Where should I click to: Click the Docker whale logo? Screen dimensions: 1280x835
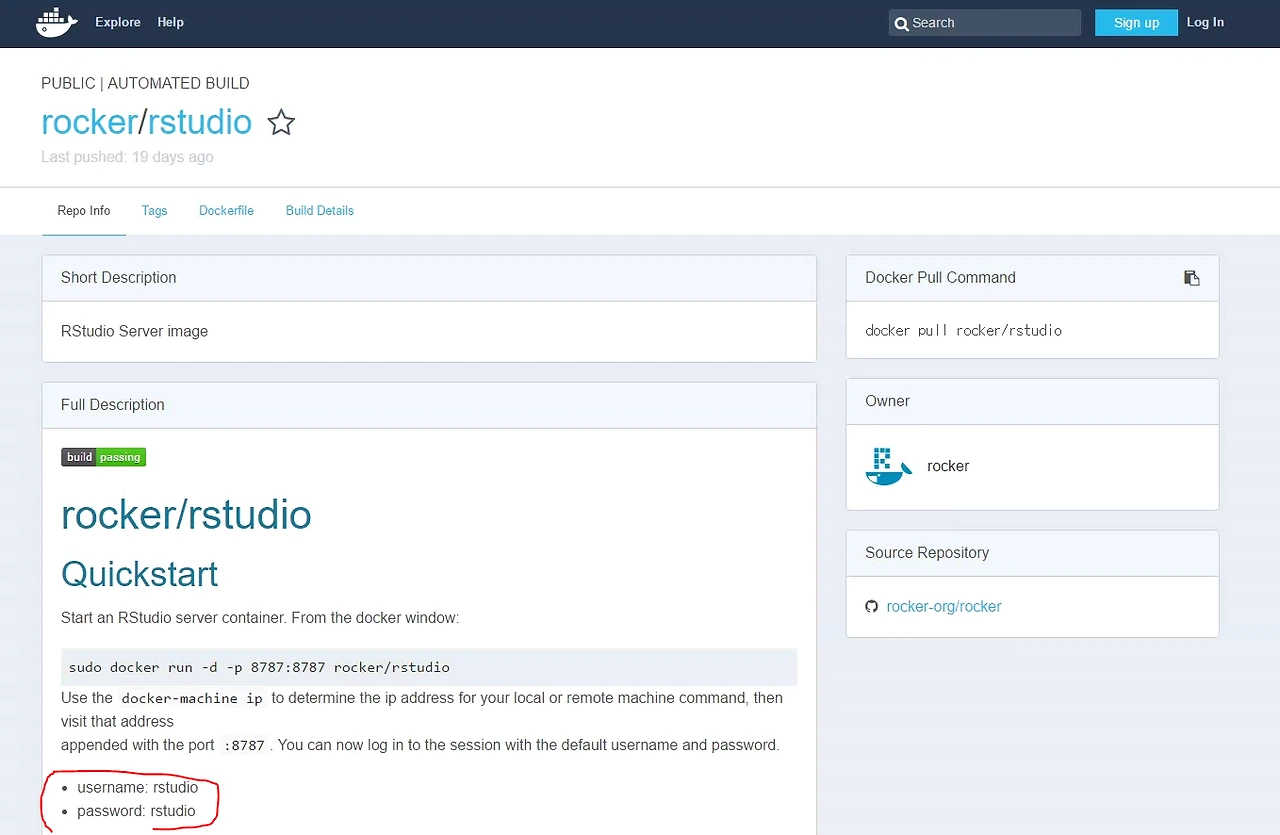[x=57, y=22]
